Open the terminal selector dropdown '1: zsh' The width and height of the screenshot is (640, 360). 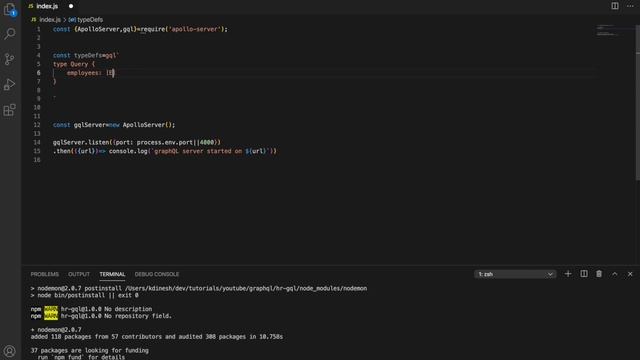pos(515,274)
